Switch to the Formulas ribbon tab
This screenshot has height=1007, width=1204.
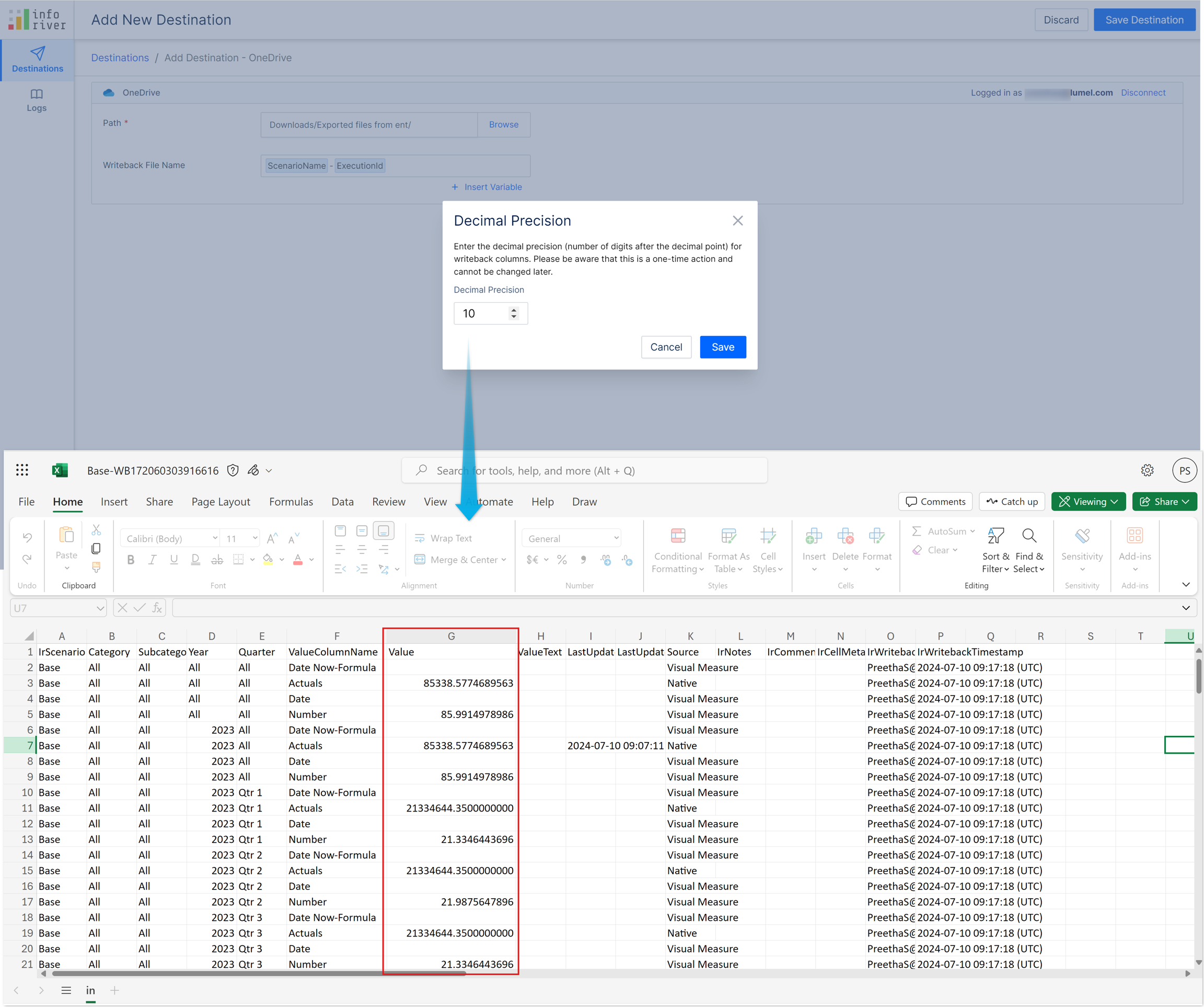pyautogui.click(x=291, y=501)
